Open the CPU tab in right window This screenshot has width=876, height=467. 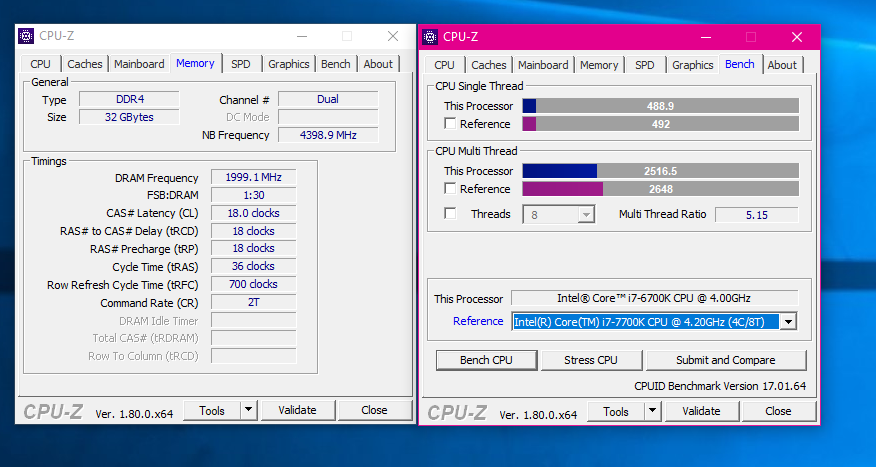pyautogui.click(x=444, y=65)
